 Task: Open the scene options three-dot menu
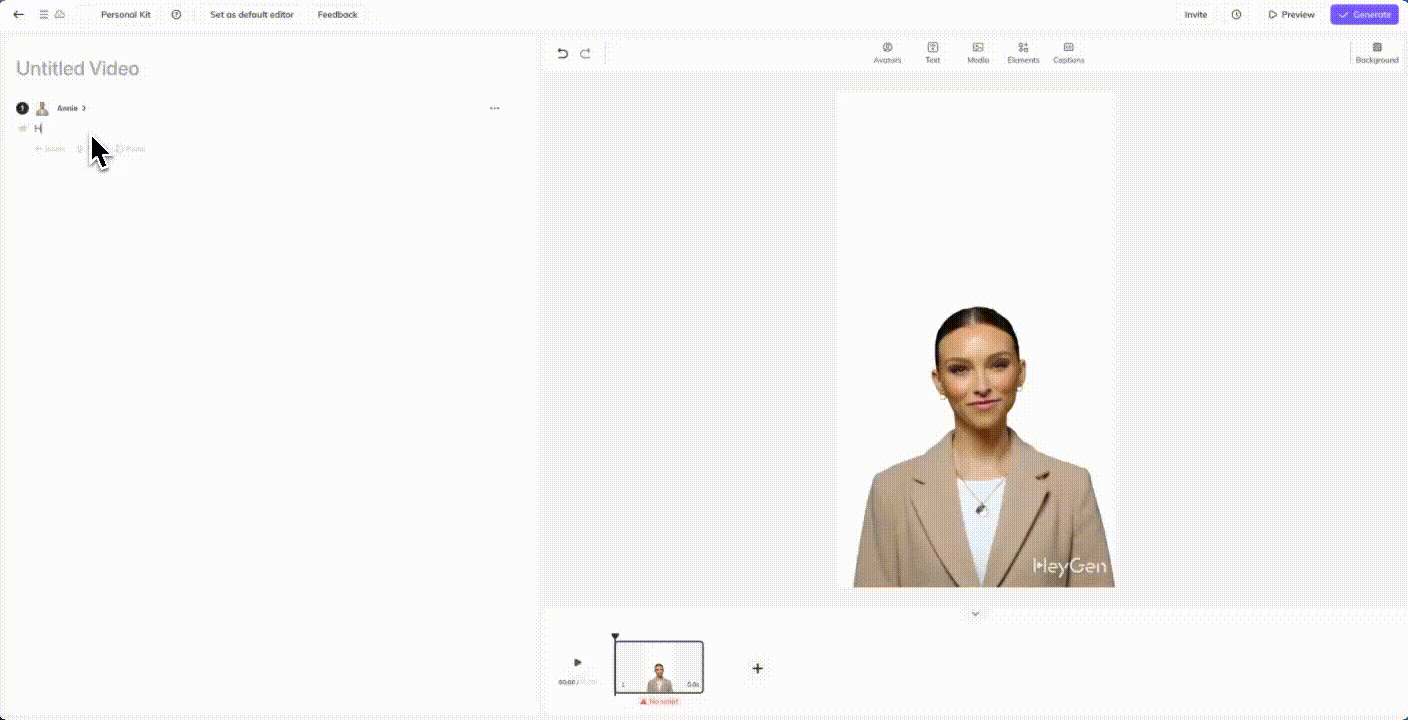(494, 108)
